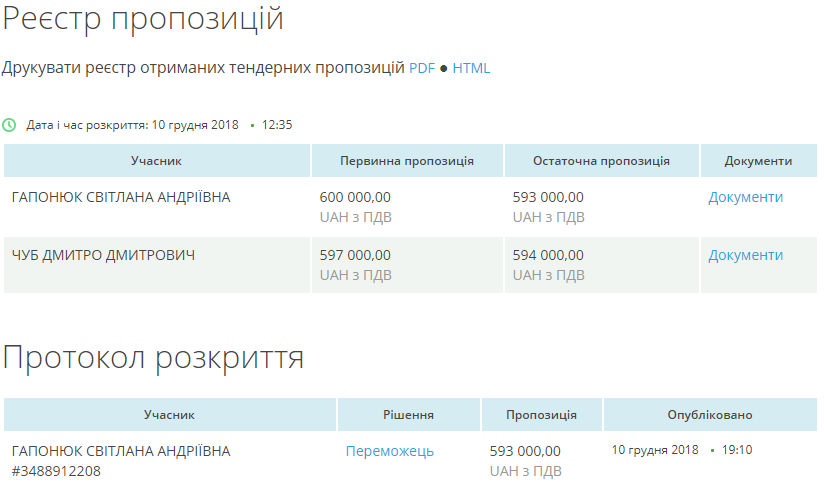Click the Протокол розкриття heading
This screenshot has height=482, width=824.
[x=153, y=357]
